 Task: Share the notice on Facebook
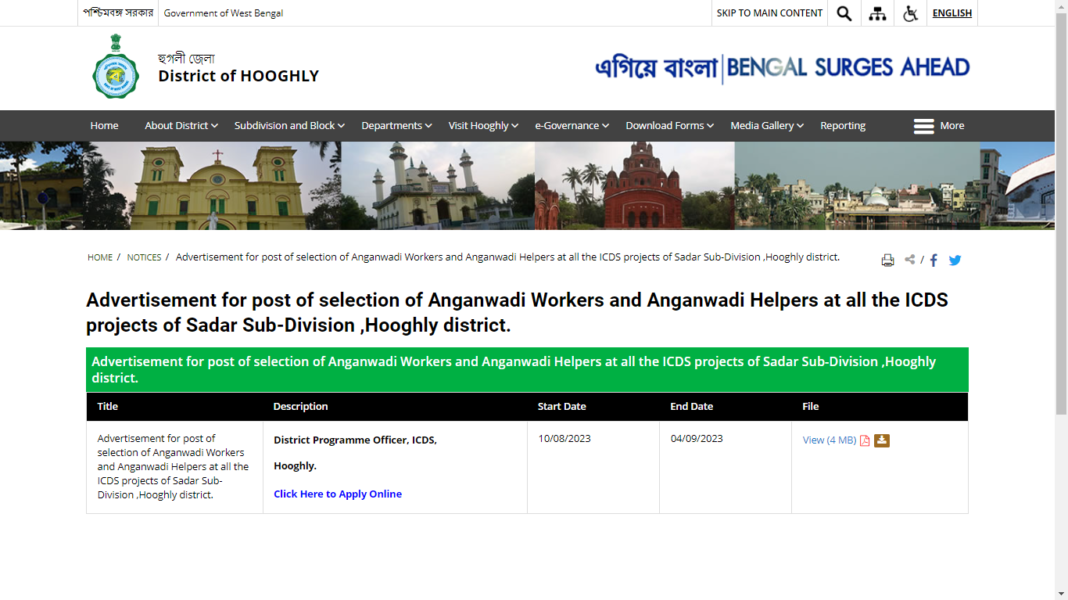point(933,260)
